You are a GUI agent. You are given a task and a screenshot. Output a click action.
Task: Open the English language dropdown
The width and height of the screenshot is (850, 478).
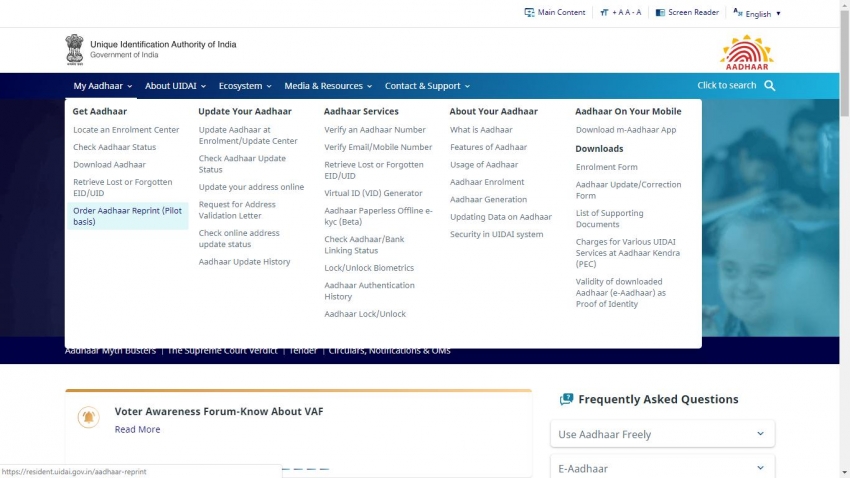click(x=757, y=13)
